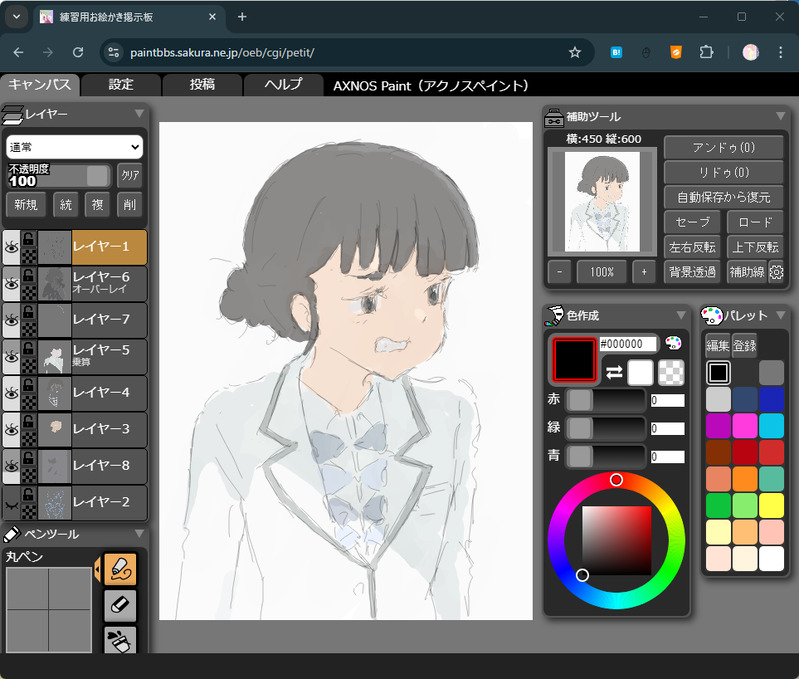Show the hidden レイヤー2 layer
Image resolution: width=799 pixels, height=679 pixels.
click(11, 503)
